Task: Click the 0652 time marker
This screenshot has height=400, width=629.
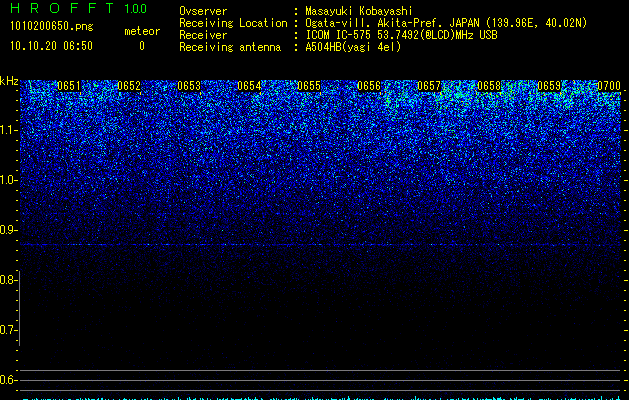Action: (129, 86)
